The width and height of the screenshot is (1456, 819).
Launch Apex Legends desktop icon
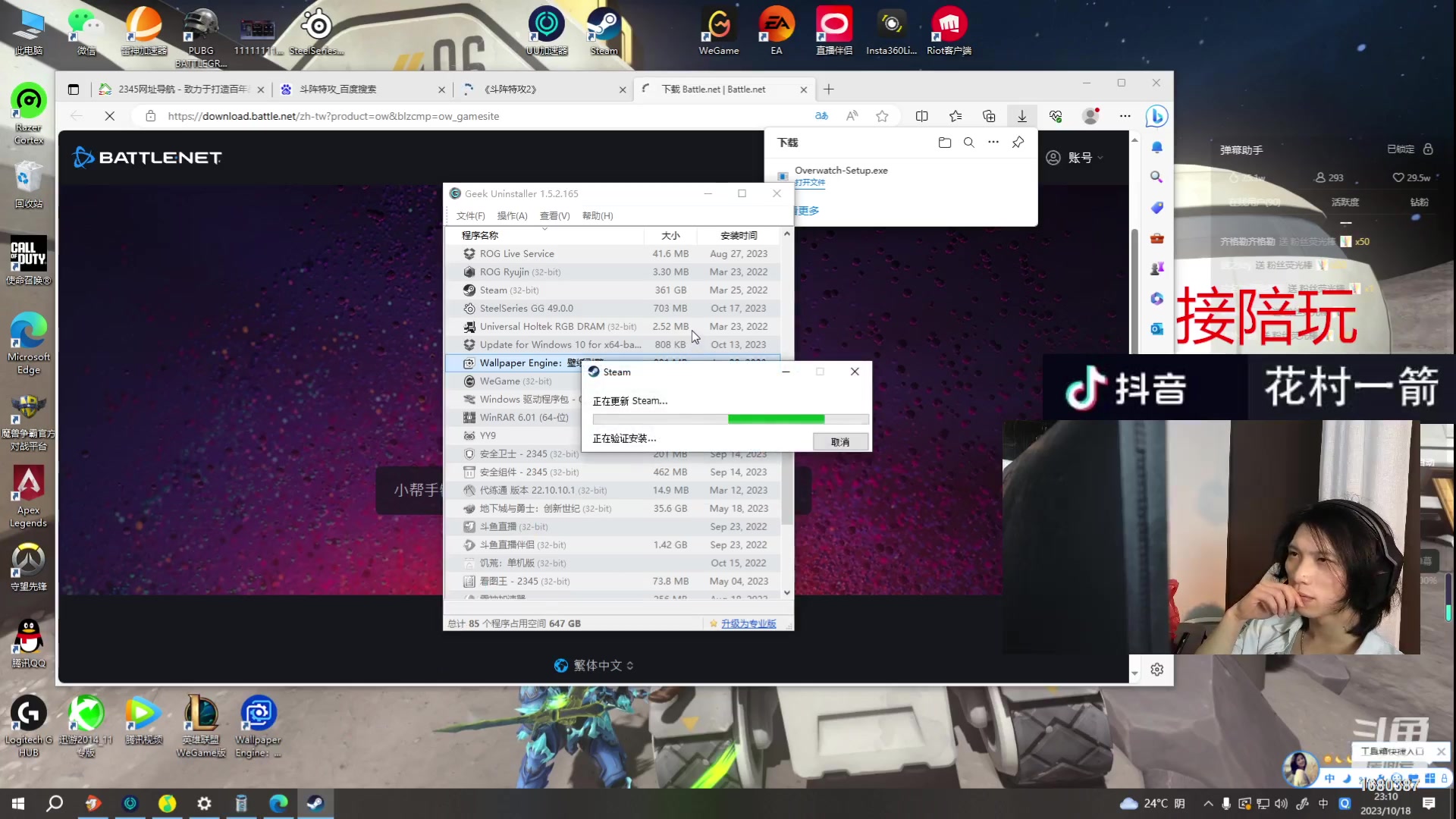[x=29, y=497]
